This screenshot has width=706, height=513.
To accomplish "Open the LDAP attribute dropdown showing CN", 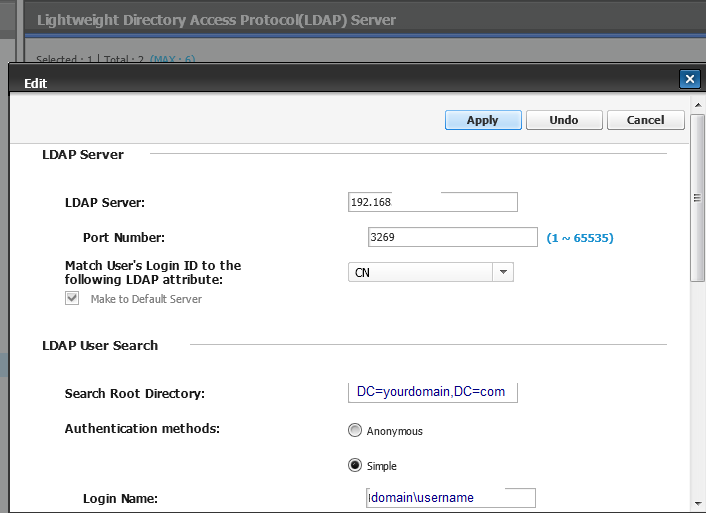I will 430,272.
